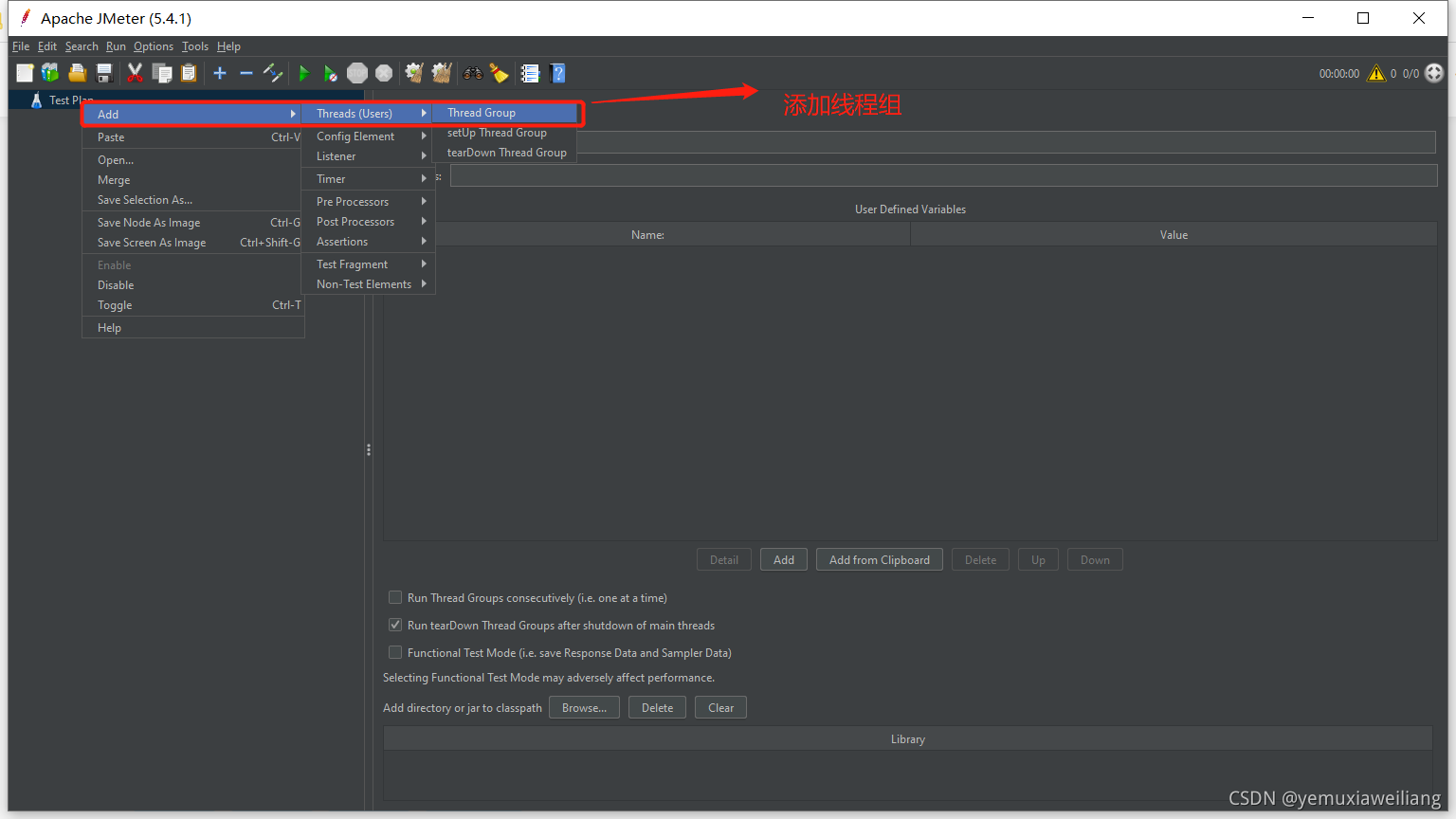Click the Paste clipboard icon
The height and width of the screenshot is (819, 1456).
(189, 73)
